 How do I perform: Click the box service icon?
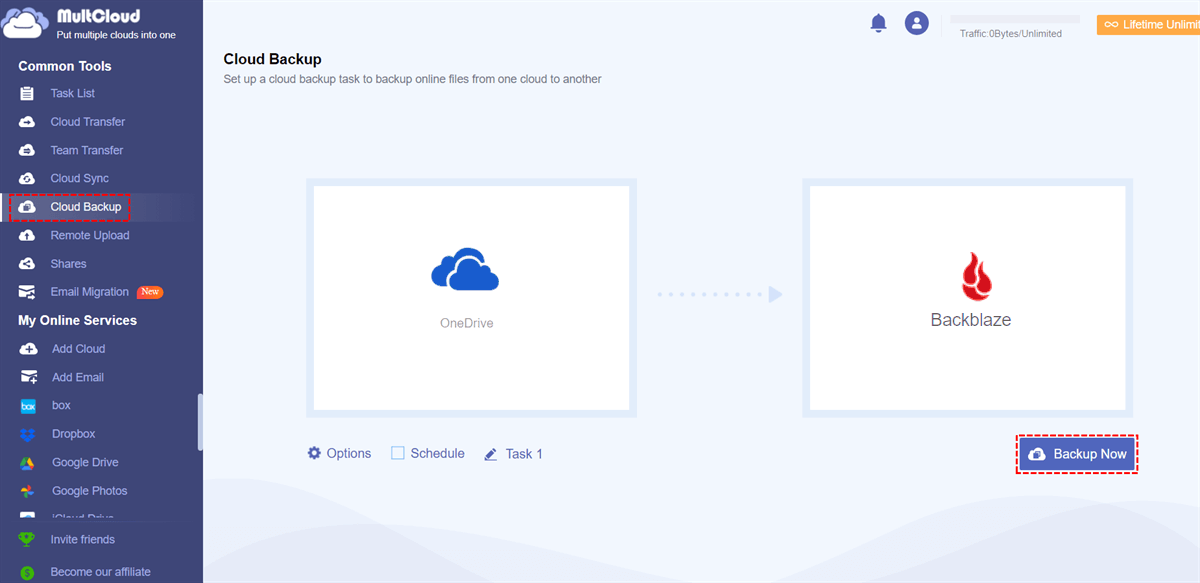point(29,406)
